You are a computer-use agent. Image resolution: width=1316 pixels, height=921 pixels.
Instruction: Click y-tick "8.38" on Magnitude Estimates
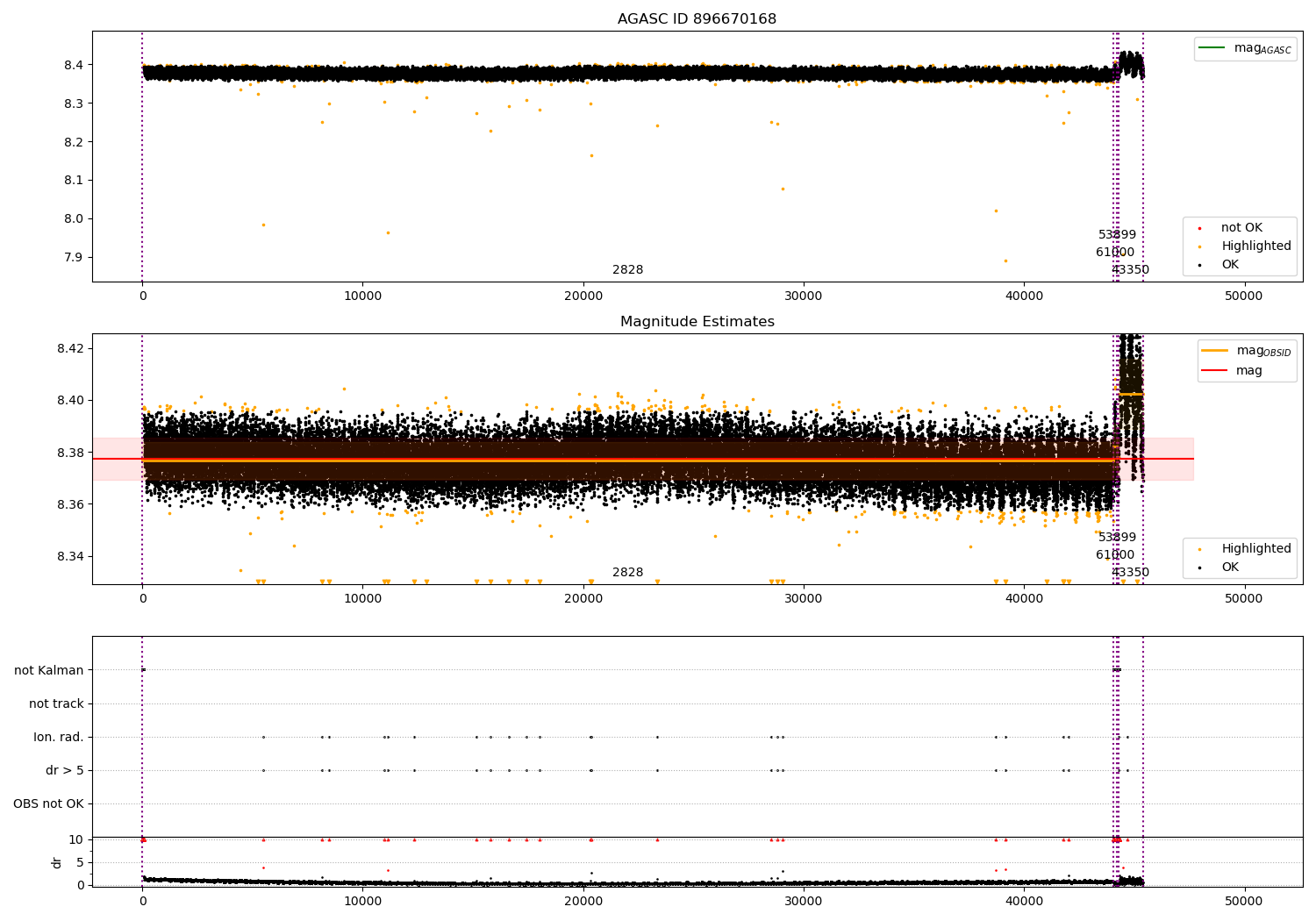click(70, 453)
